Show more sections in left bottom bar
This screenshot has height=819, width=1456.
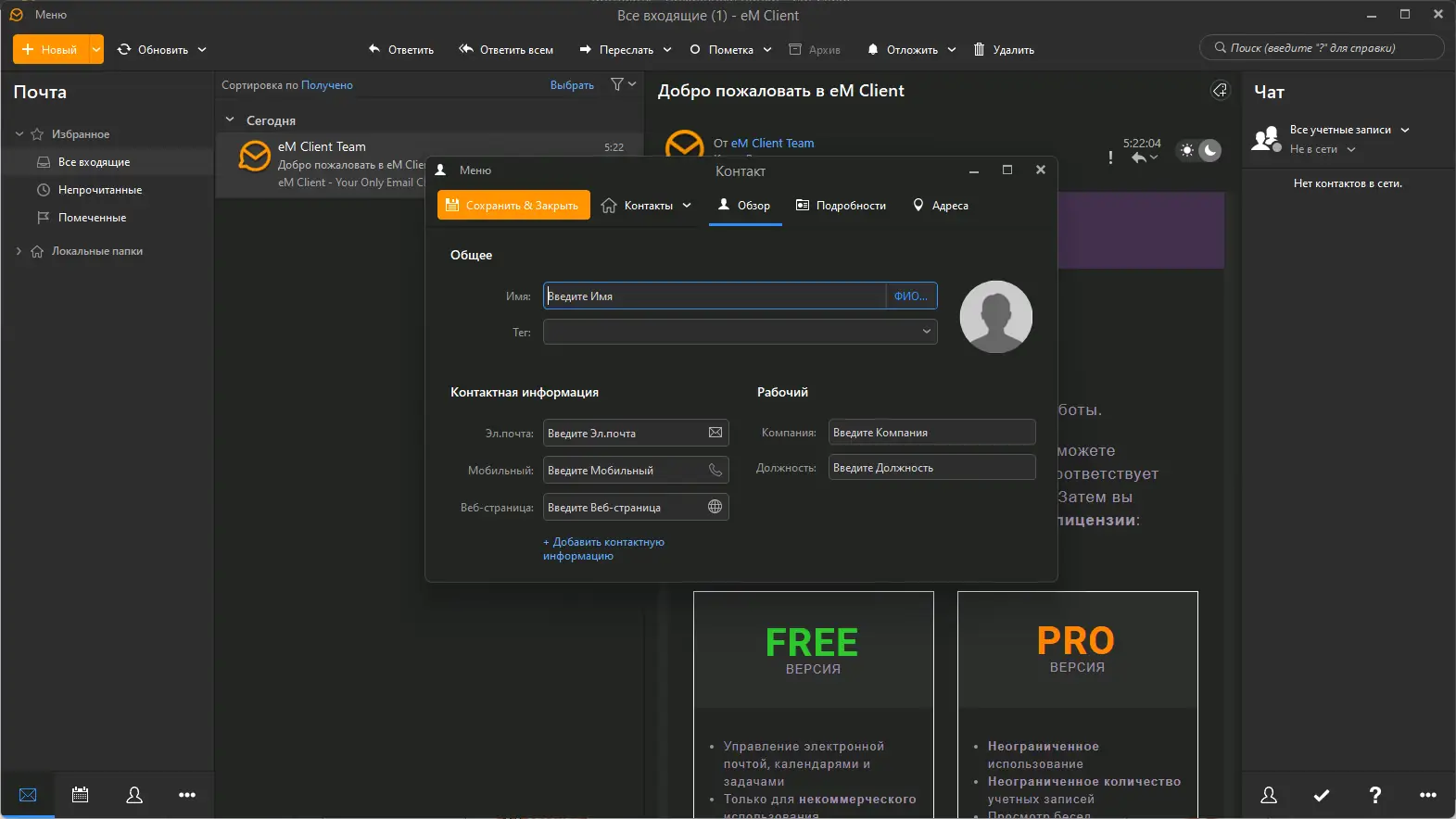187,795
